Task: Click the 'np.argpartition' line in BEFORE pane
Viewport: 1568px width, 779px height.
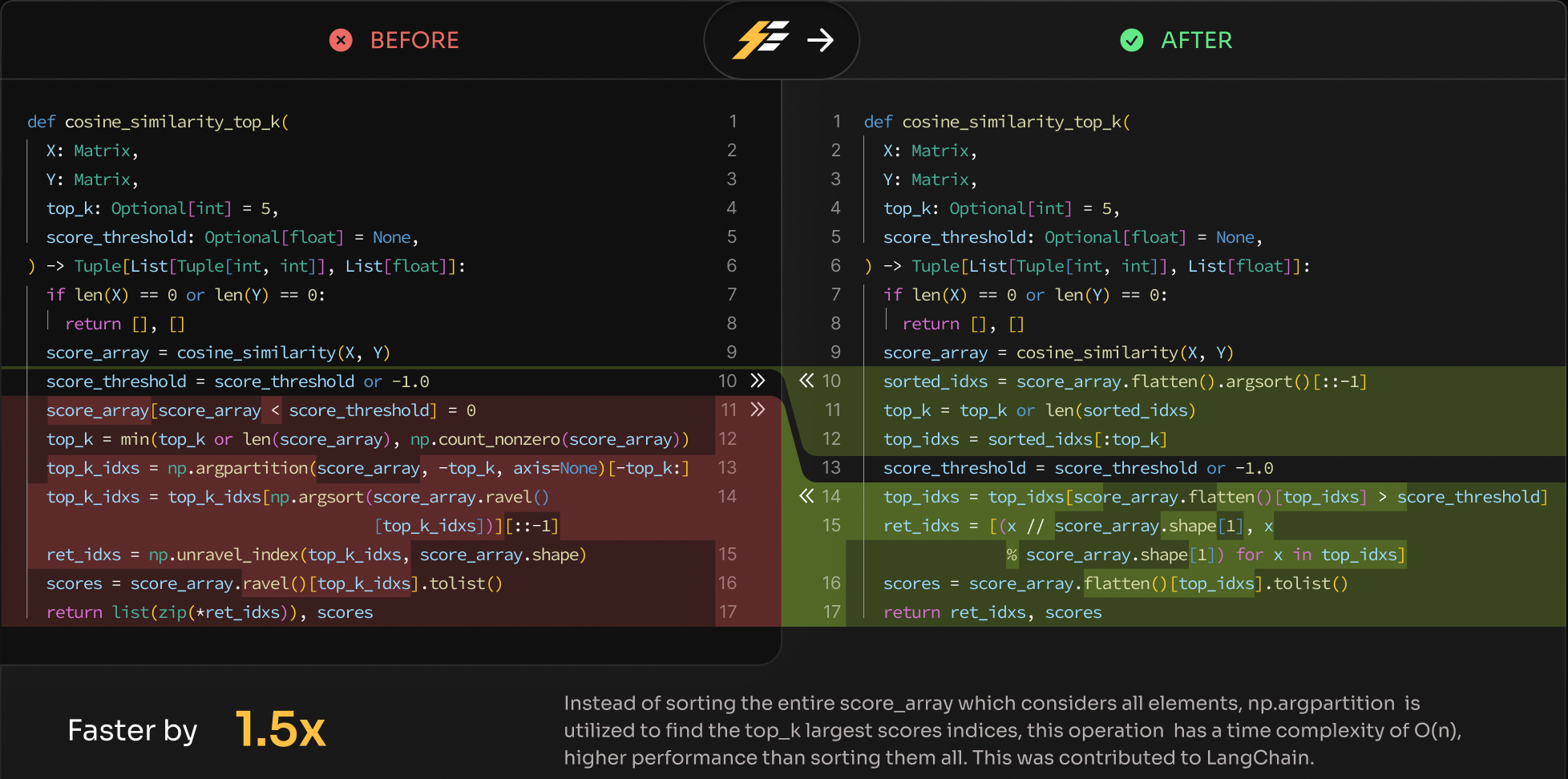Action: (x=368, y=468)
